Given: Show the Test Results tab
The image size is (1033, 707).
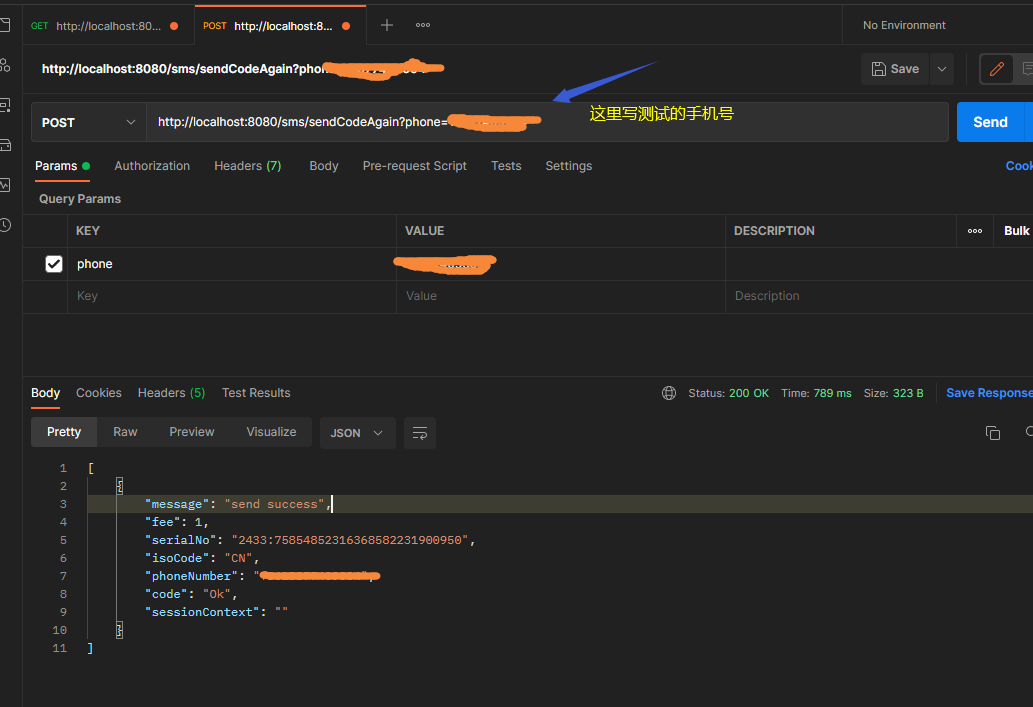Looking at the screenshot, I should 256,393.
